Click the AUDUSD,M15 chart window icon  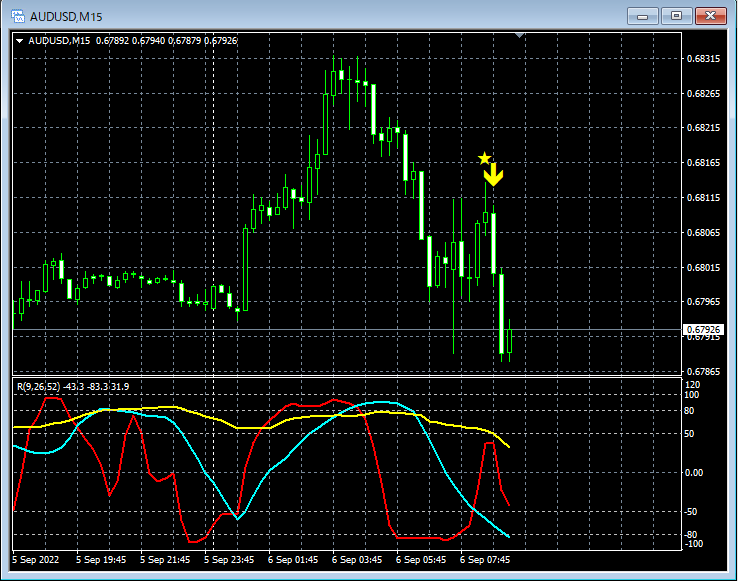17,16
